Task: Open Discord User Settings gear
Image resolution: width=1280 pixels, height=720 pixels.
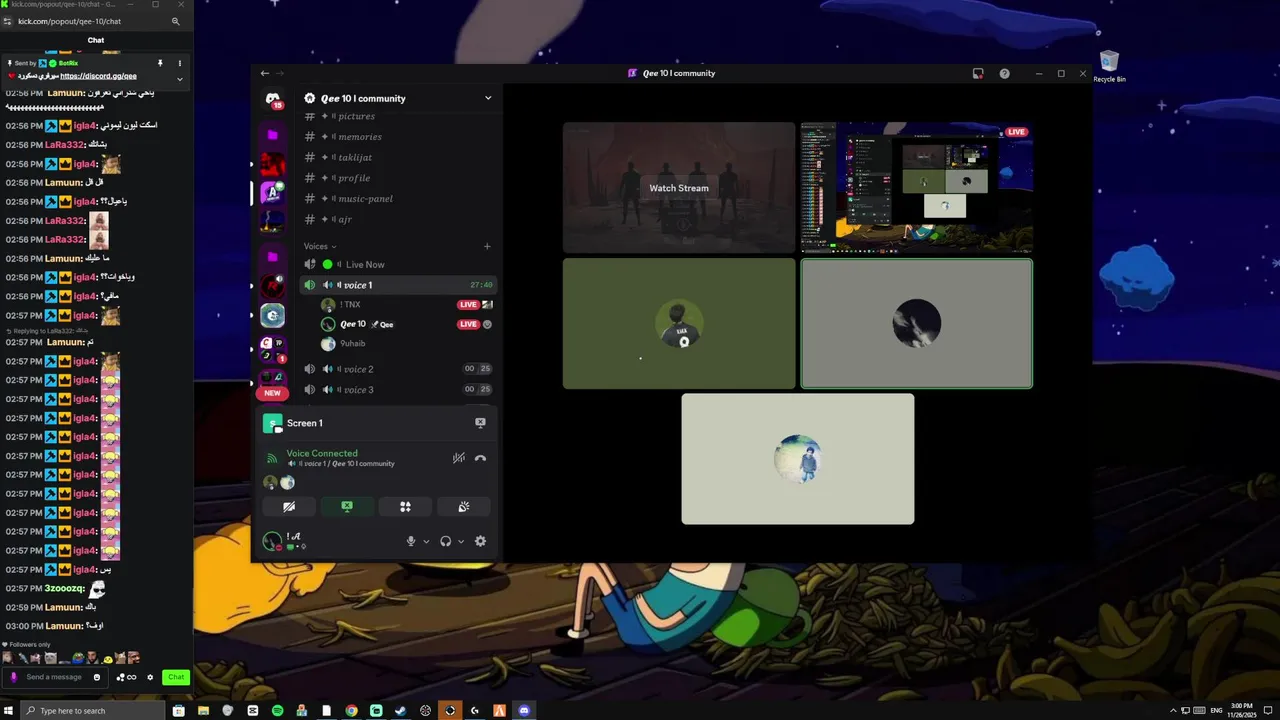Action: coord(480,541)
